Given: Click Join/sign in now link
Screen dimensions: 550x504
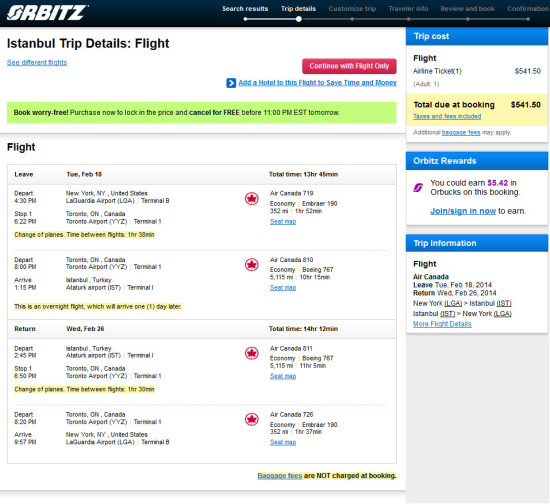Looking at the screenshot, I should tap(463, 211).
